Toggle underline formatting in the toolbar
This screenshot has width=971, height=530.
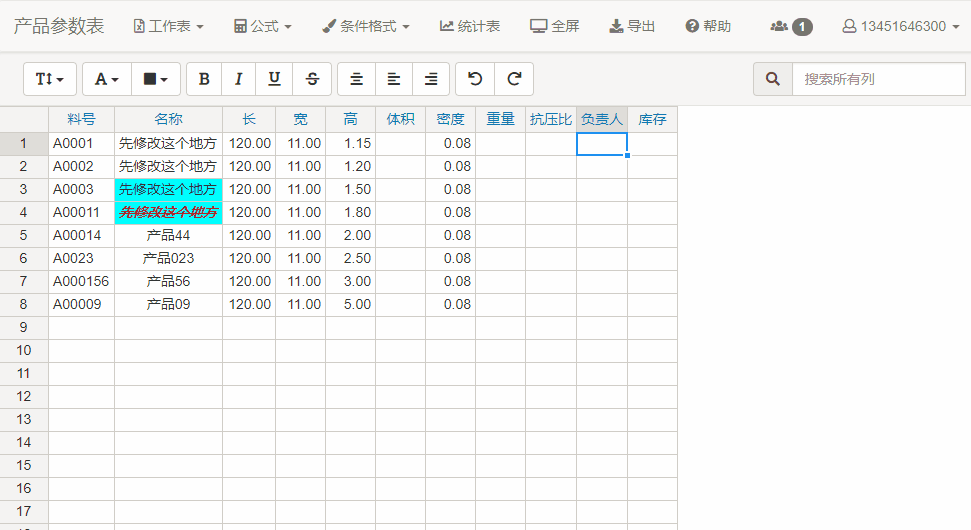(273, 79)
